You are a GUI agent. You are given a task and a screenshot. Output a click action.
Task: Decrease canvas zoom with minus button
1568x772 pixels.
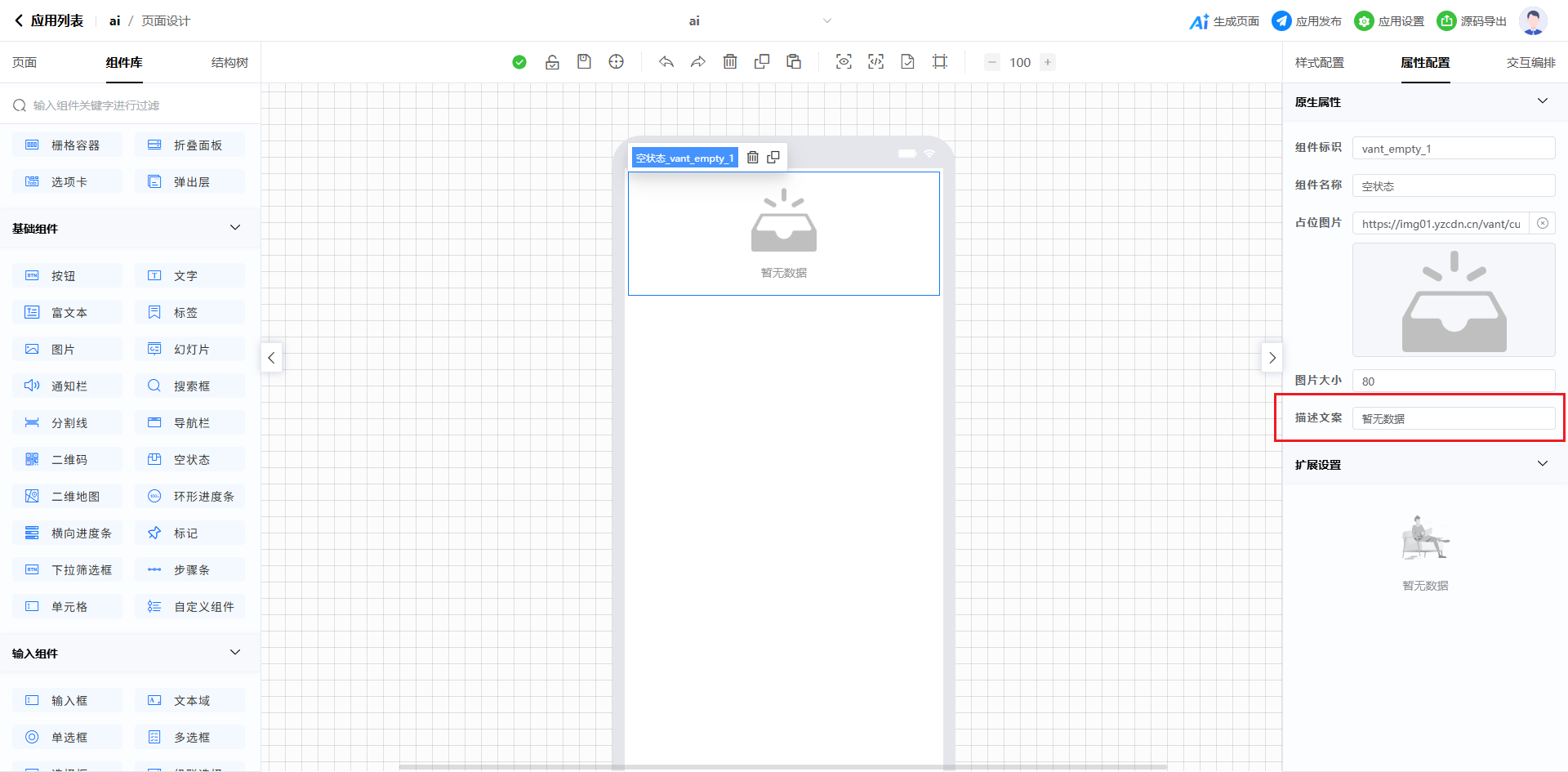coord(992,62)
